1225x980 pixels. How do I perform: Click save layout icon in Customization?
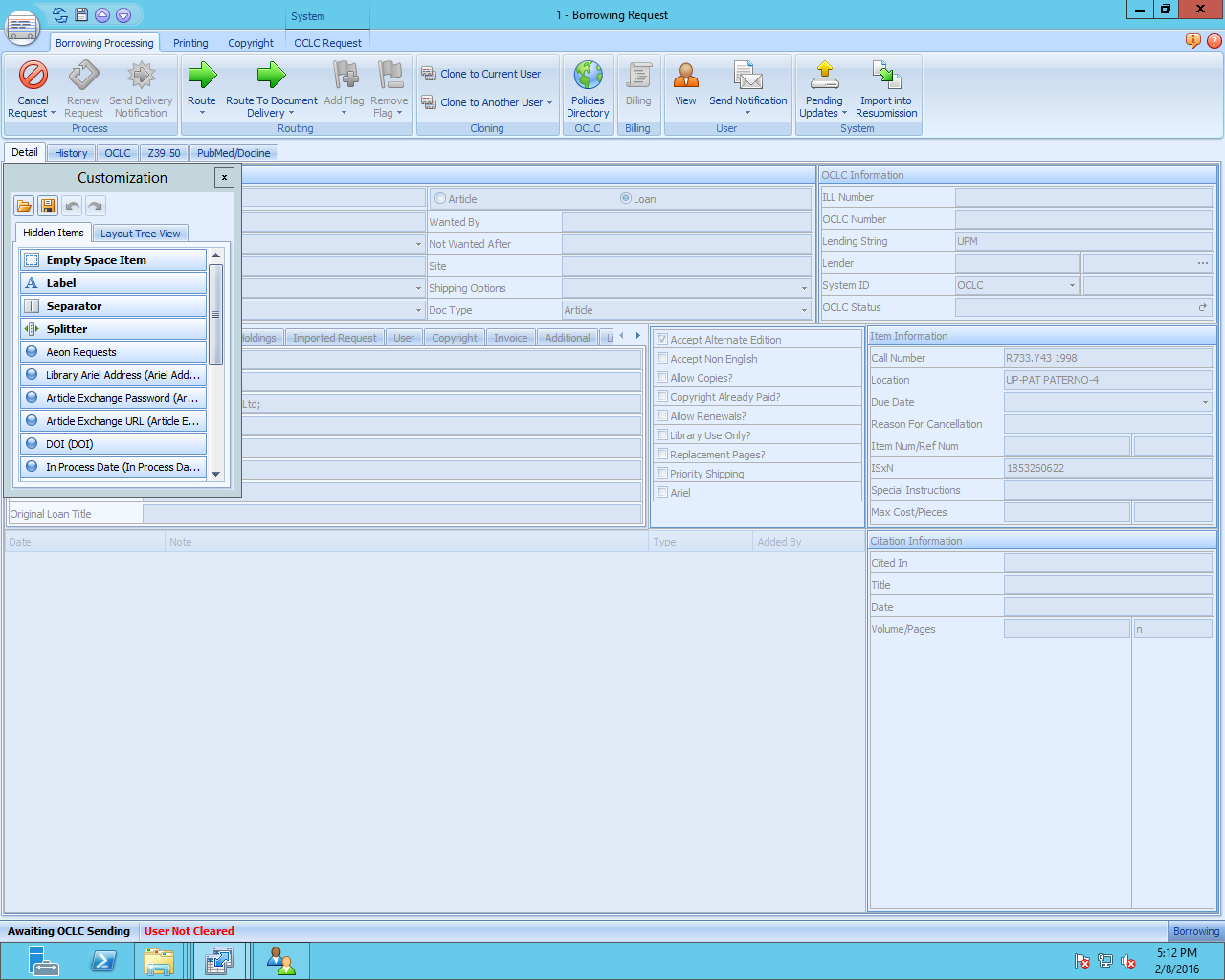[x=48, y=206]
